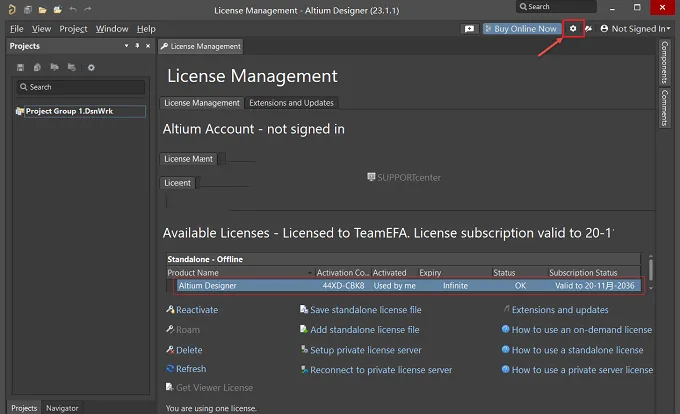Click the save icon in Projects panel
Viewport: 680px width, 414px height.
click(20, 67)
